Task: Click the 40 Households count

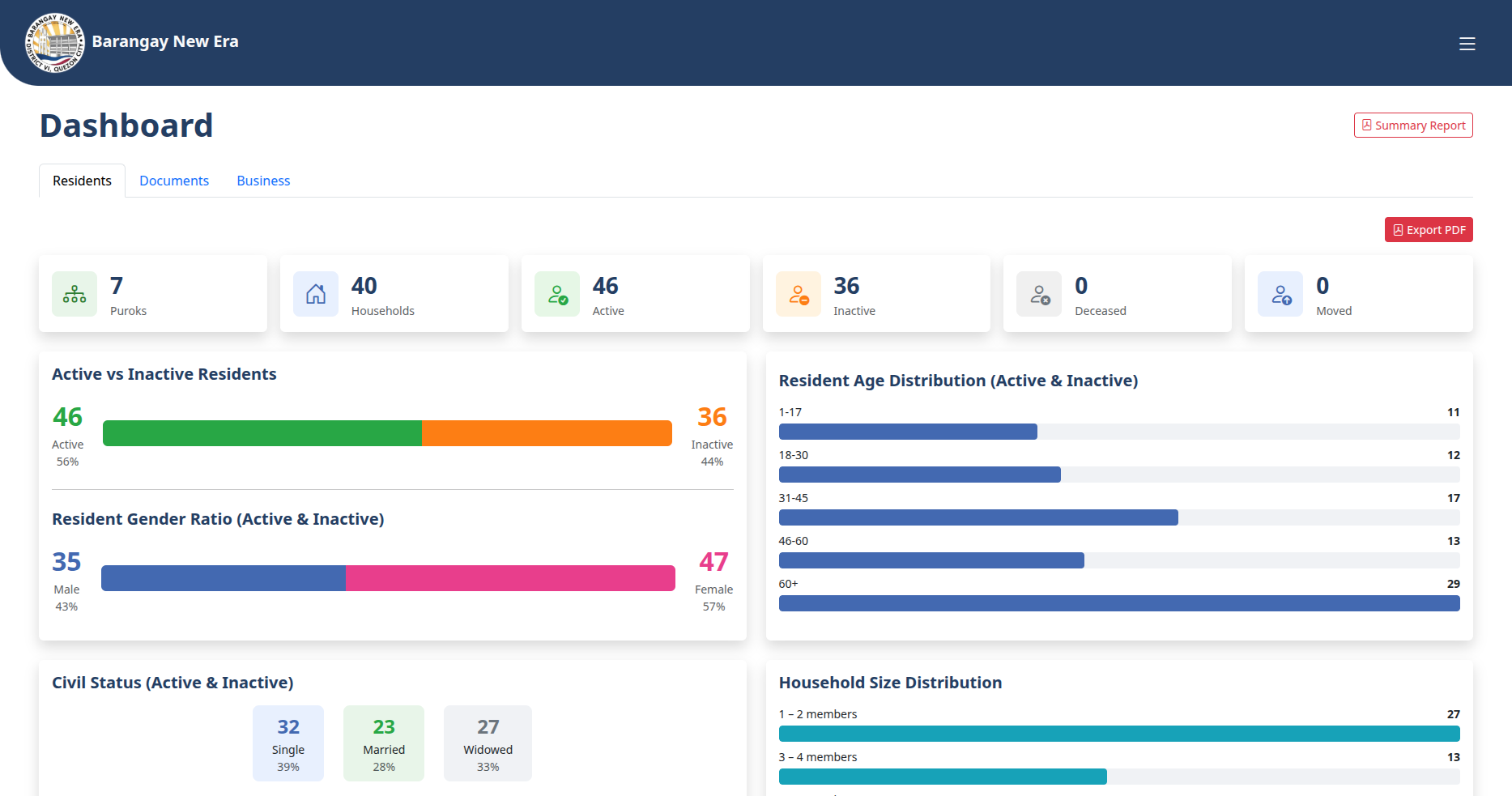Action: (x=364, y=286)
